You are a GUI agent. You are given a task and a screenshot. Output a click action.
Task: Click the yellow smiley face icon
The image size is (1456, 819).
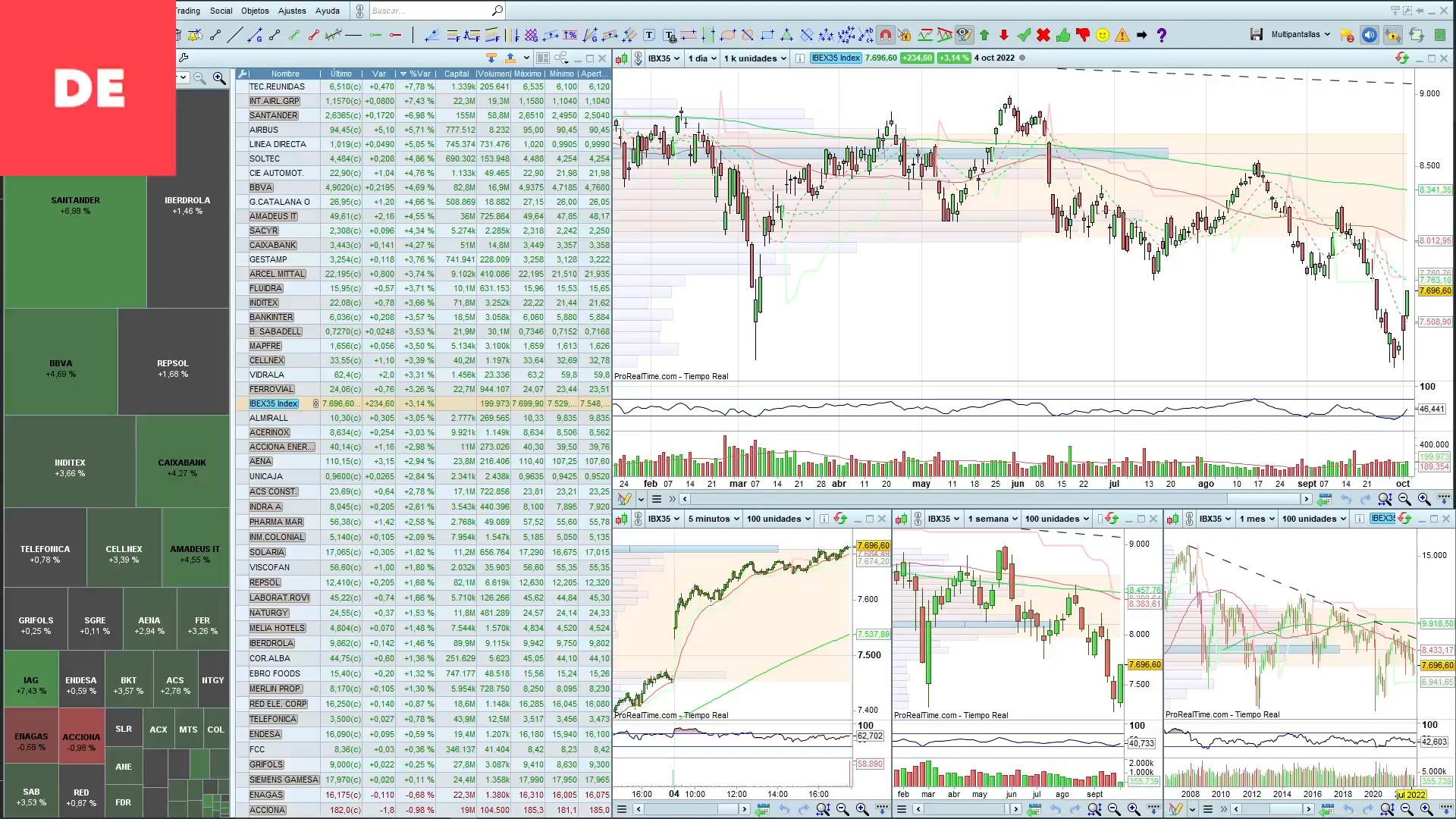pos(1103,35)
